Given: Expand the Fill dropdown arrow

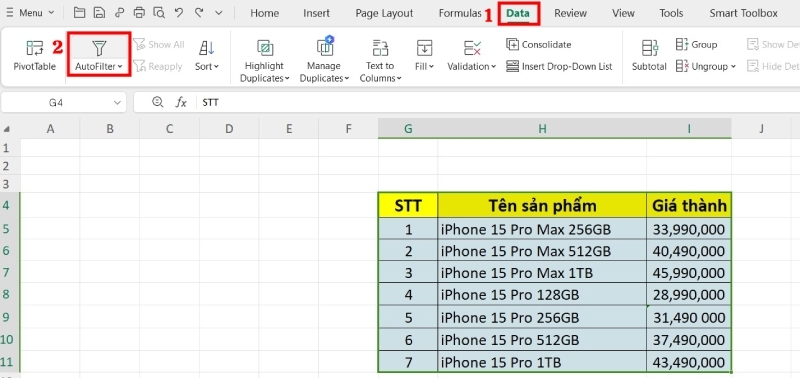Looking at the screenshot, I should point(431,67).
